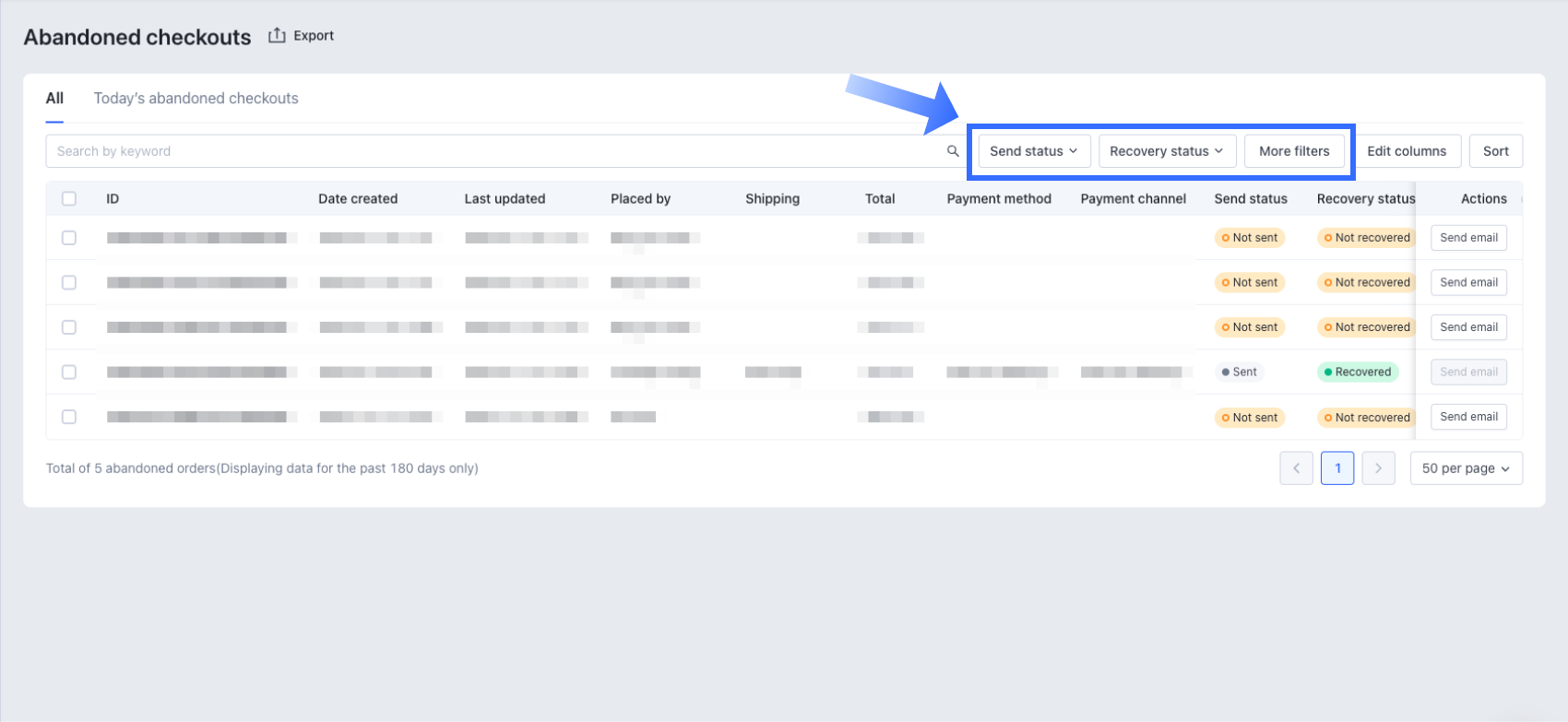1568x722 pixels.
Task: Go to previous page arrow
Action: [x=1296, y=468]
